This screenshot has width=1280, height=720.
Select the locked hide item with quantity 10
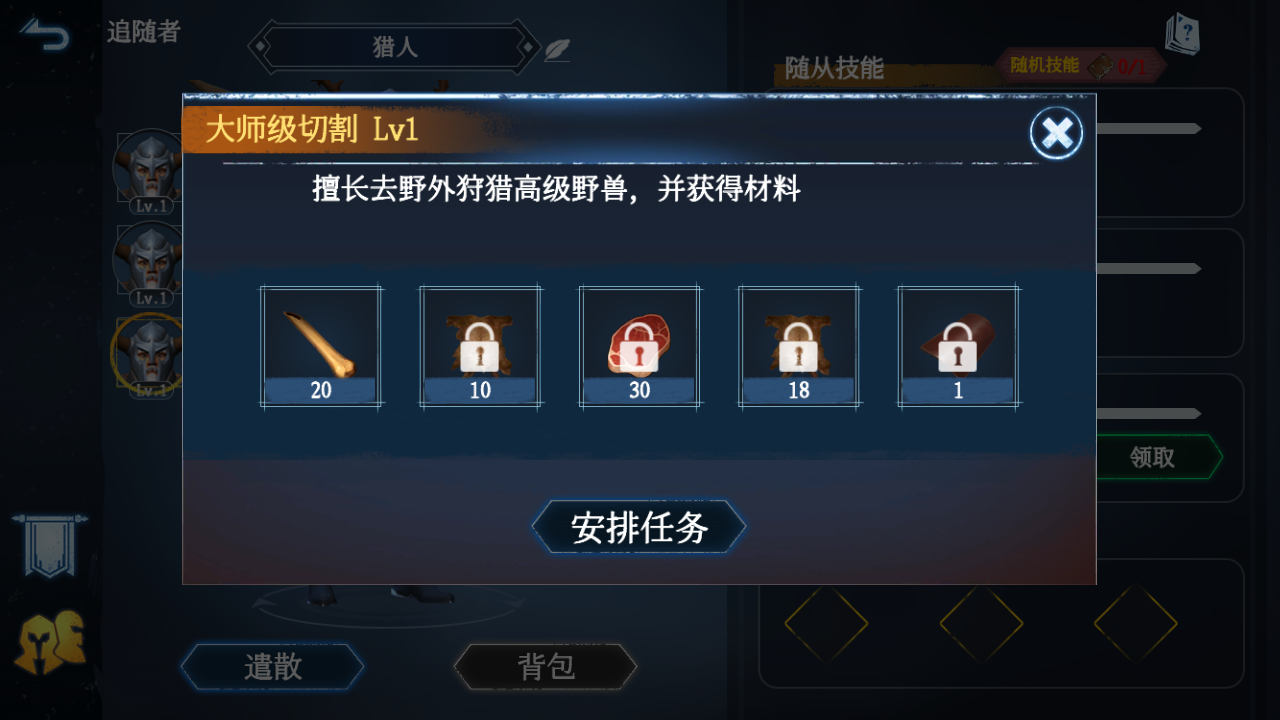[480, 347]
